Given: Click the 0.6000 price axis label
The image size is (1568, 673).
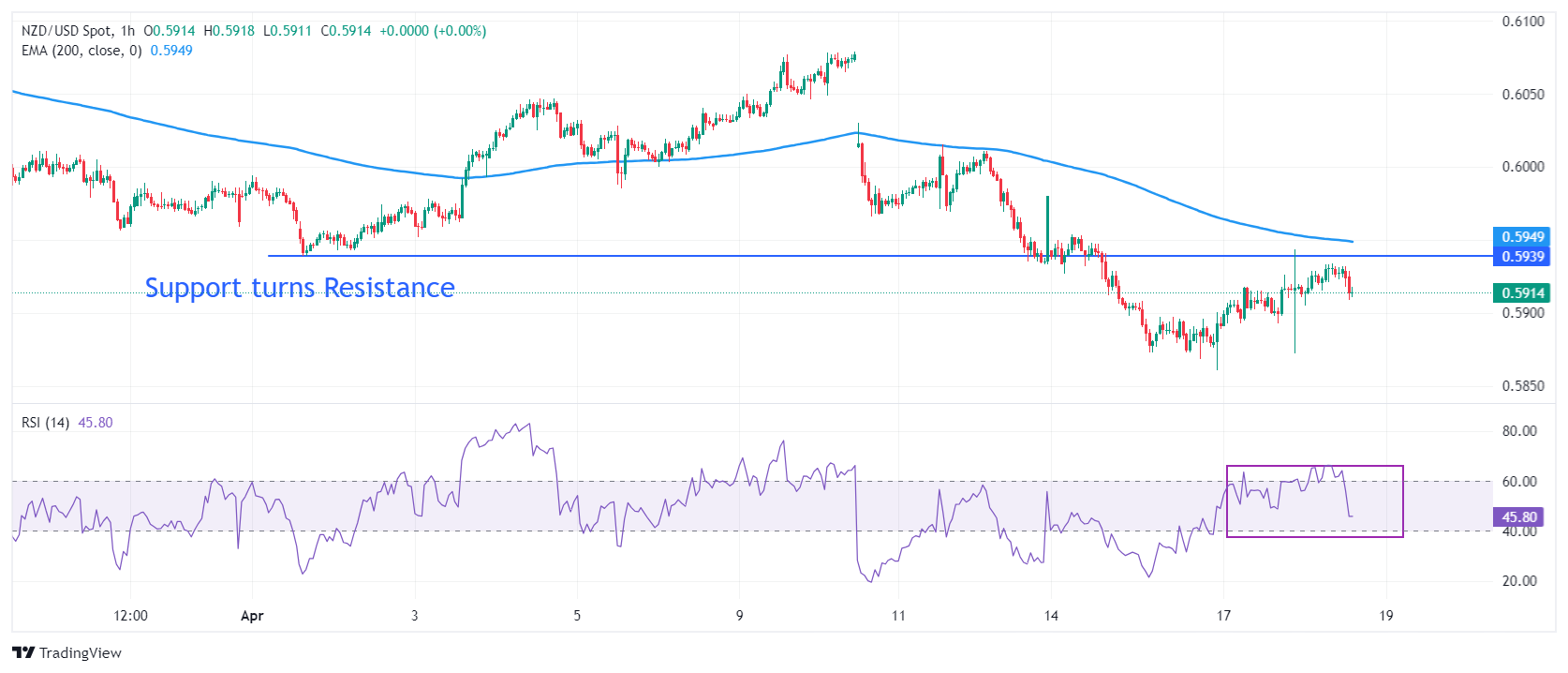Looking at the screenshot, I should [x=1522, y=167].
